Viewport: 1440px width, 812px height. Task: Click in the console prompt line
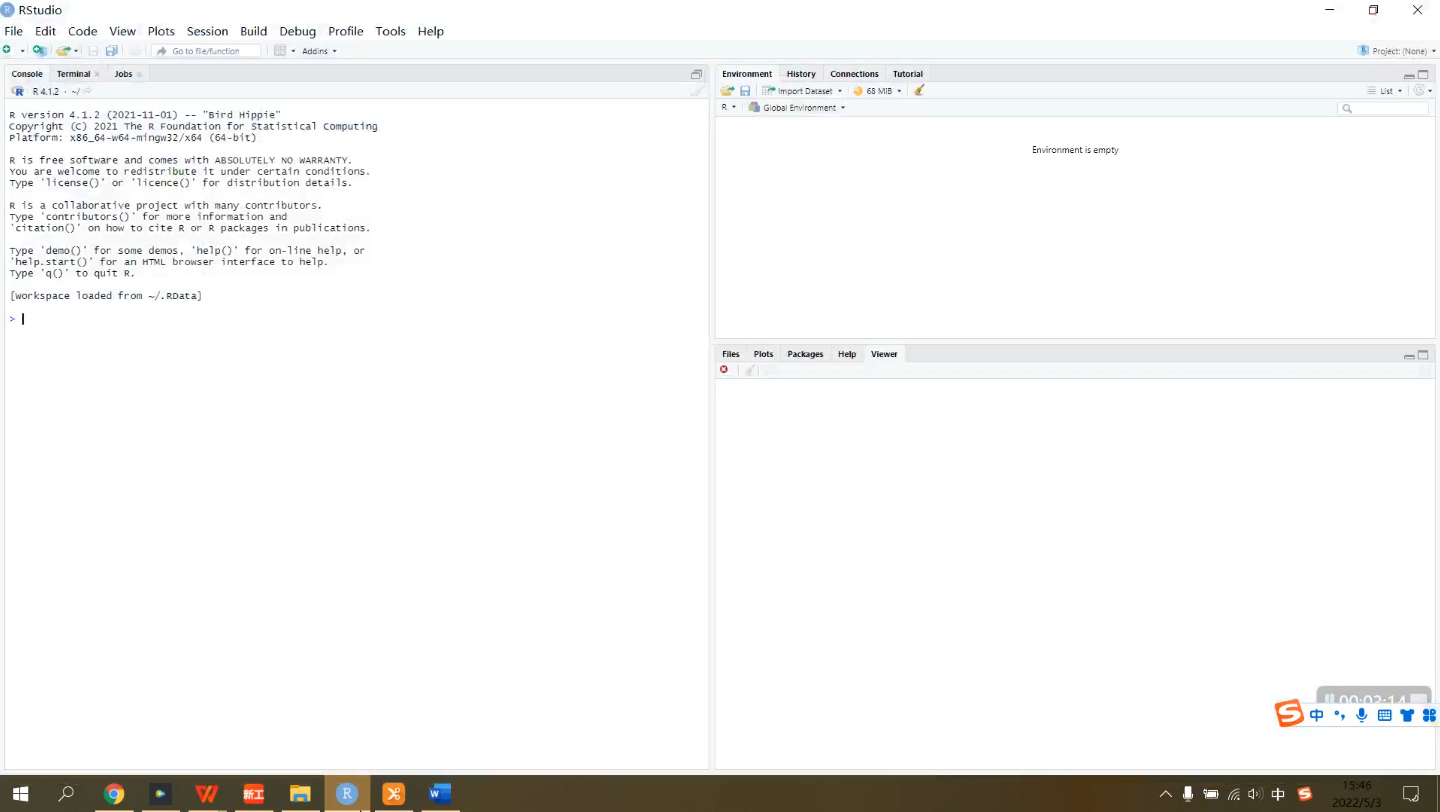pyautogui.click(x=356, y=319)
